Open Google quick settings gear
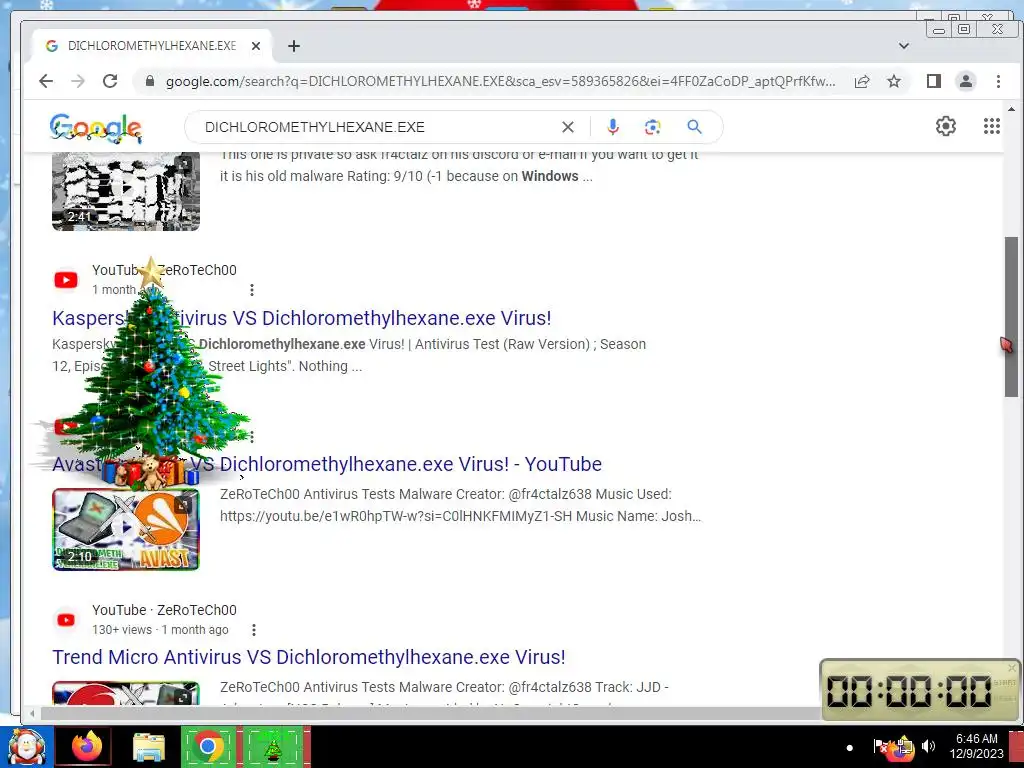 [x=946, y=126]
